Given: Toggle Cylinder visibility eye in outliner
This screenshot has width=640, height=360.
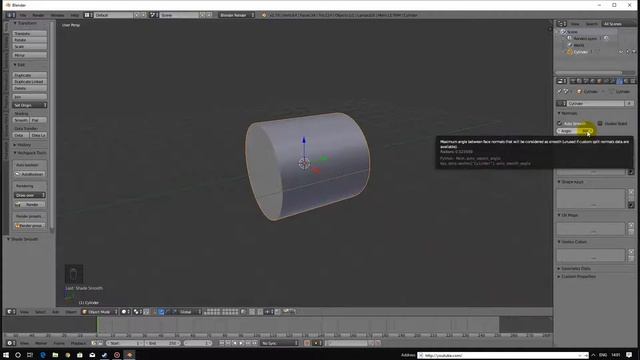Looking at the screenshot, I should pyautogui.click(x=621, y=52).
